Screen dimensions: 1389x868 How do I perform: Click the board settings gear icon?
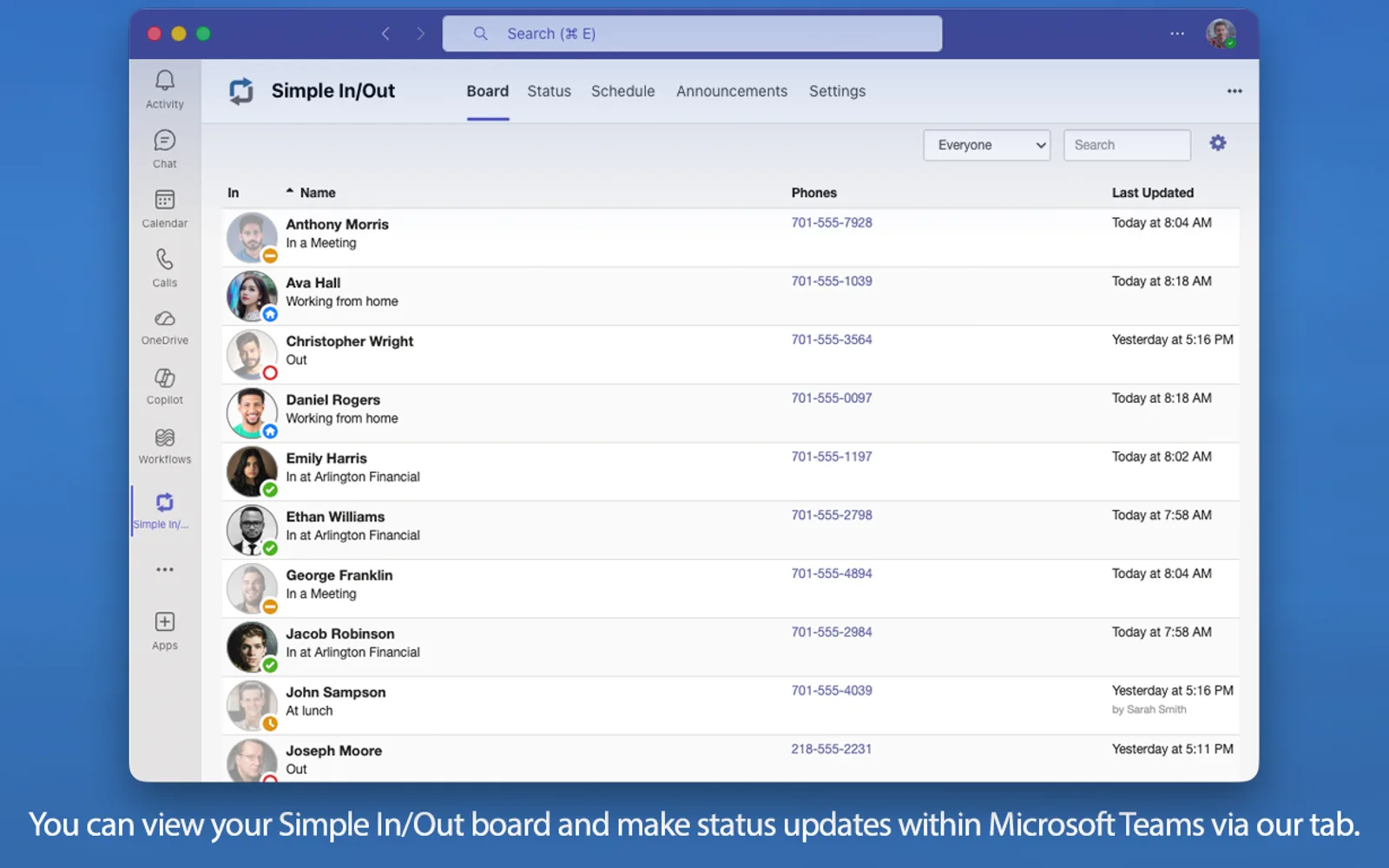pos(1218,143)
